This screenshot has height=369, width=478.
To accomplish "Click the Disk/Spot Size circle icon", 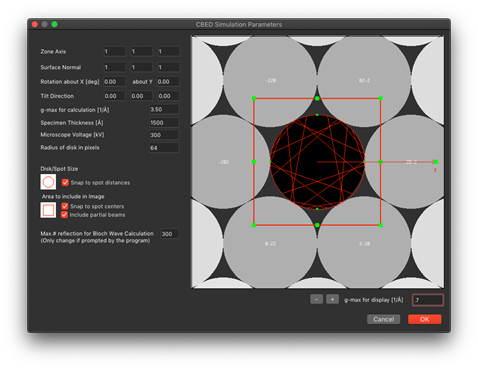I will (48, 182).
